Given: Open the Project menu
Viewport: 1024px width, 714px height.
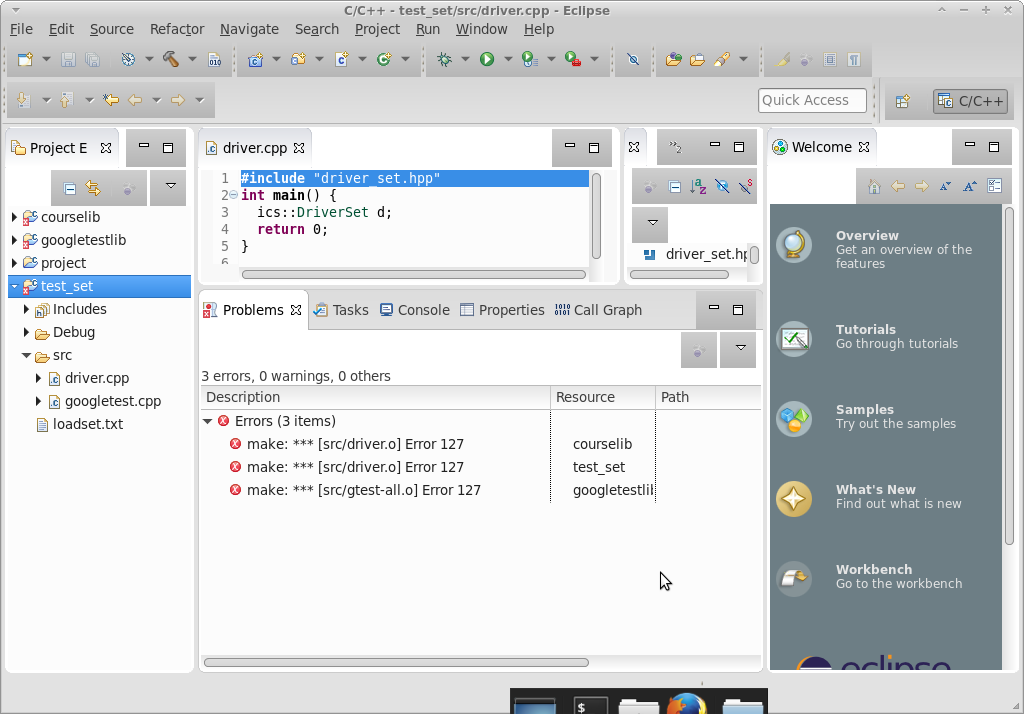Looking at the screenshot, I should (377, 29).
